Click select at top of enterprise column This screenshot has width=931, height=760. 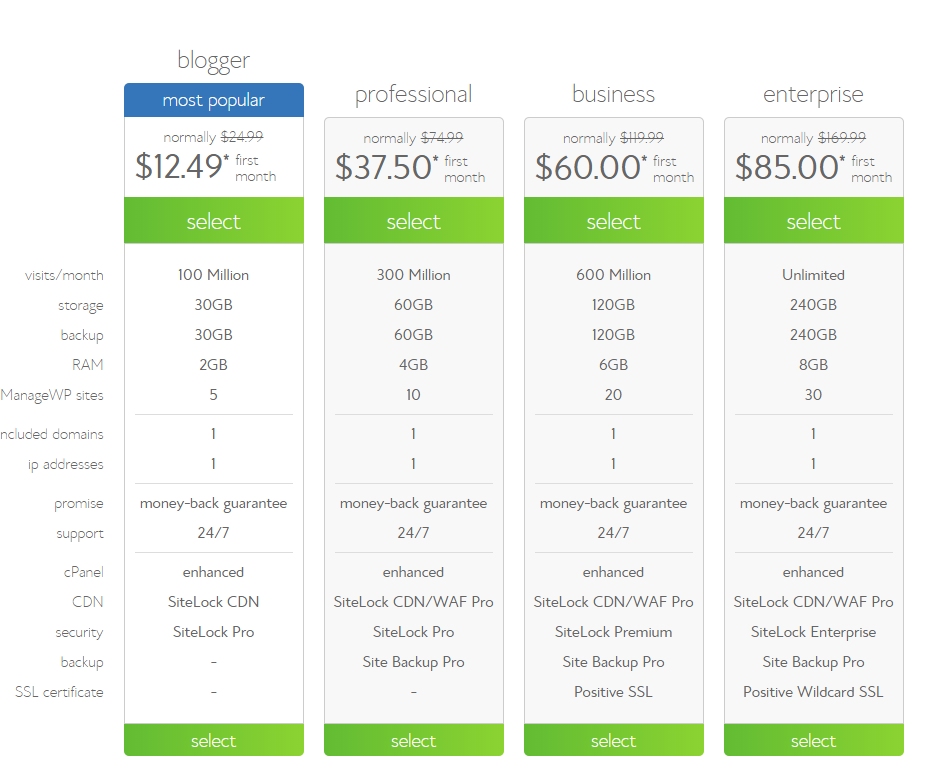pos(813,220)
